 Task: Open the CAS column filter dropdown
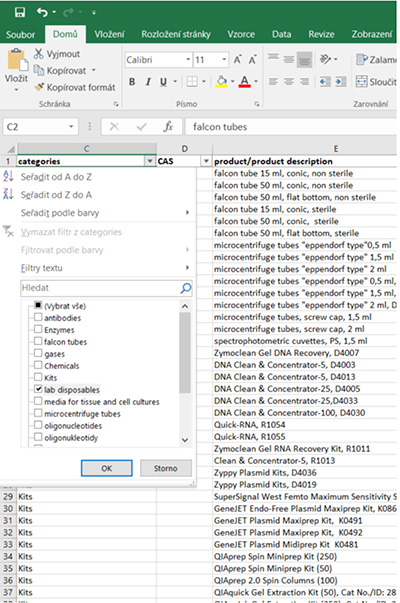[x=206, y=161]
